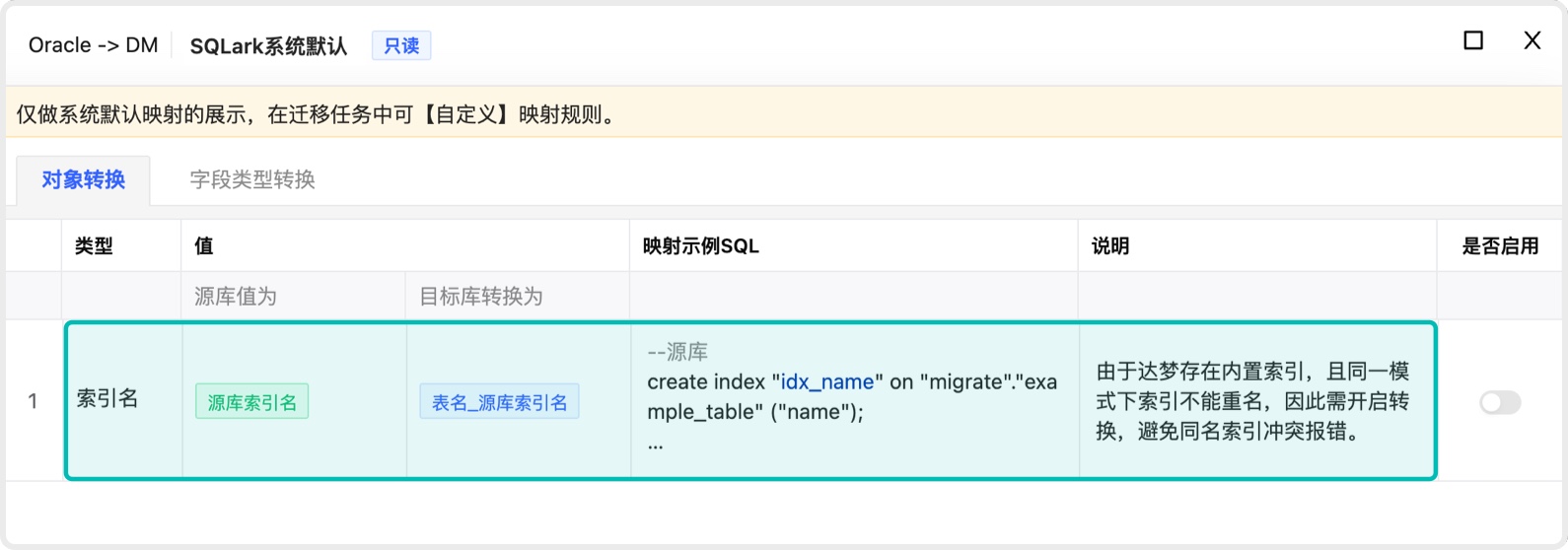Click the 由于达梦存在内置索引 description text
1568x550 pixels.
[1252, 401]
